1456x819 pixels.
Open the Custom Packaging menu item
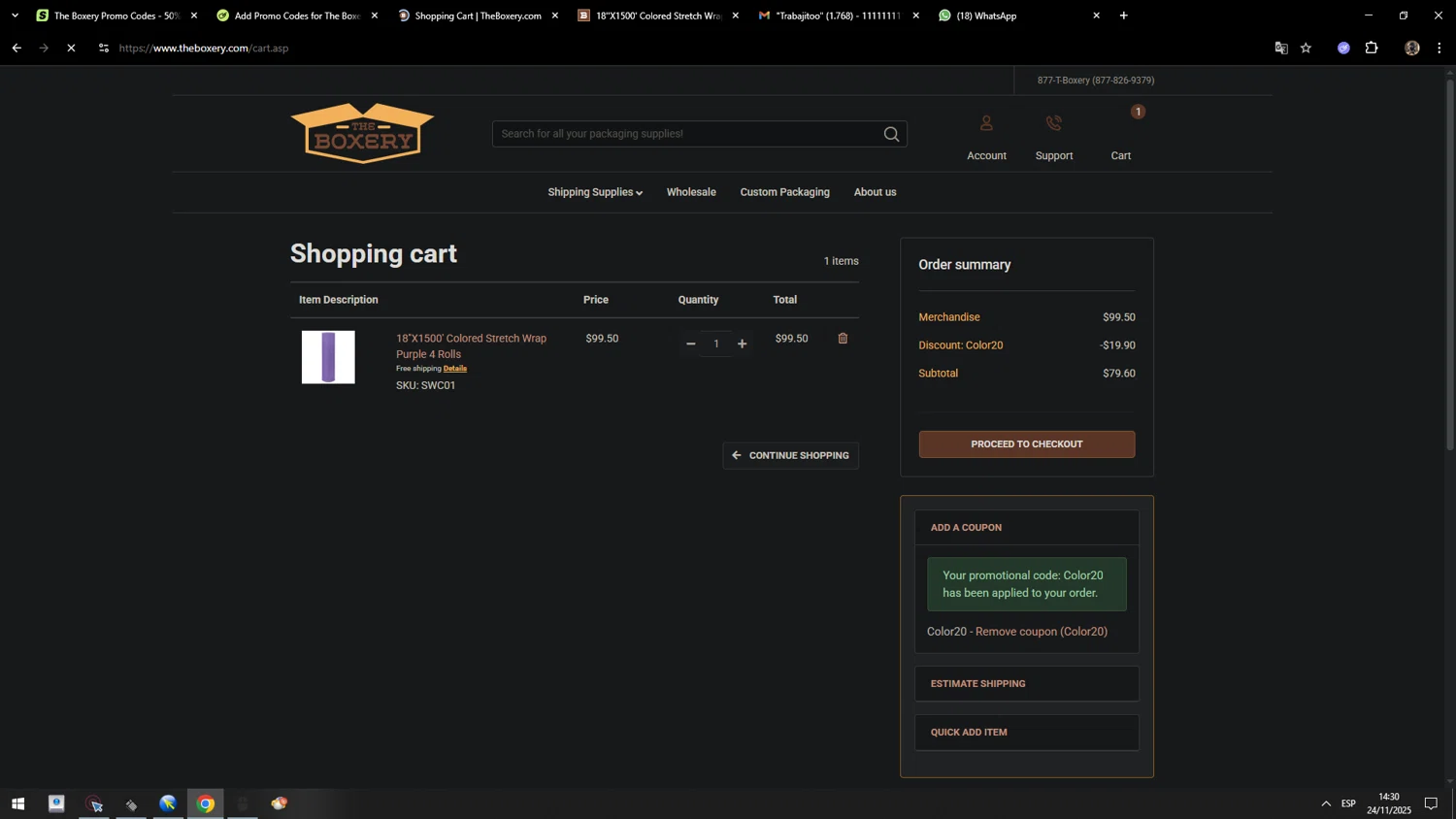click(x=784, y=192)
